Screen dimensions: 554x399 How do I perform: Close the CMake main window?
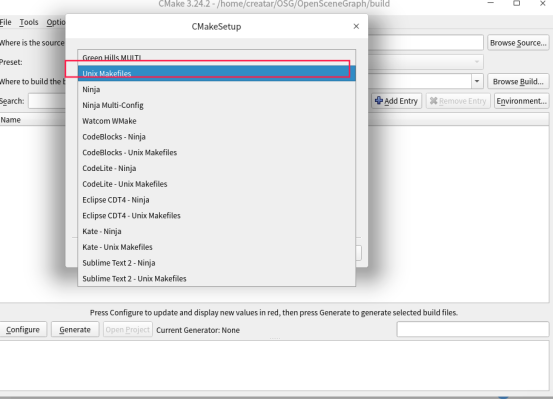[x=543, y=3]
